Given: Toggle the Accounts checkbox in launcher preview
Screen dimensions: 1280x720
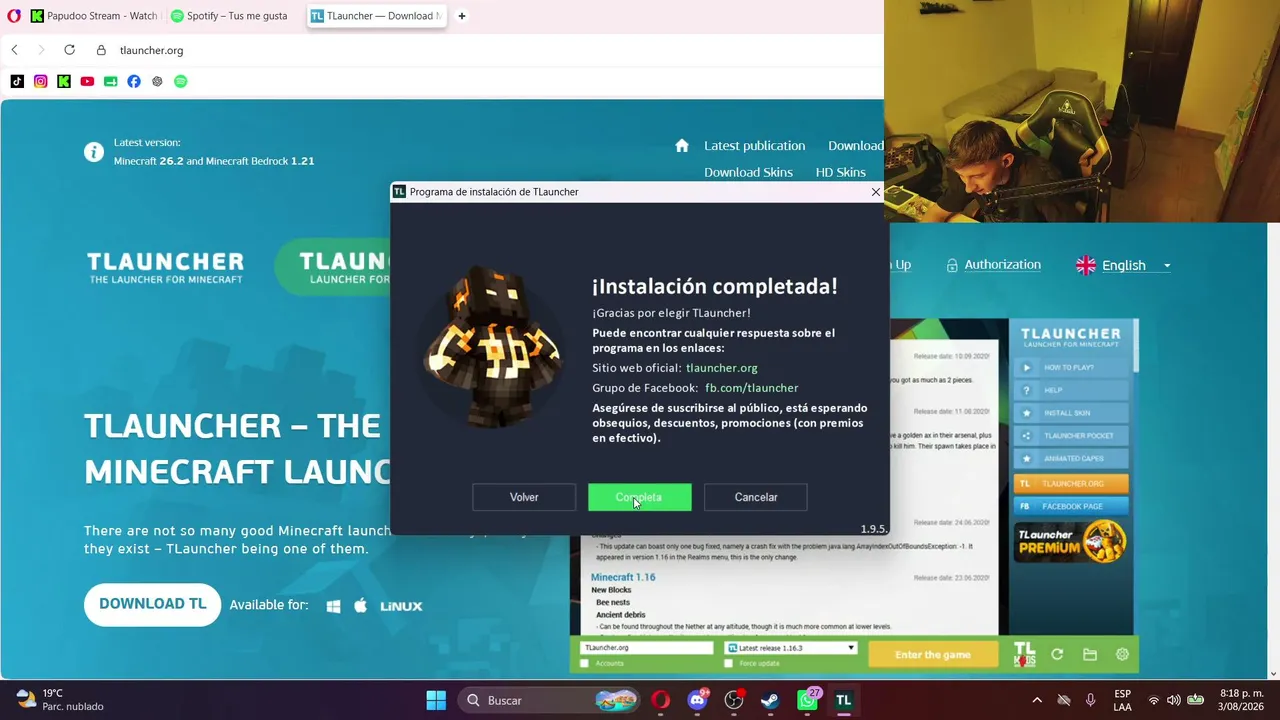Looking at the screenshot, I should point(585,664).
